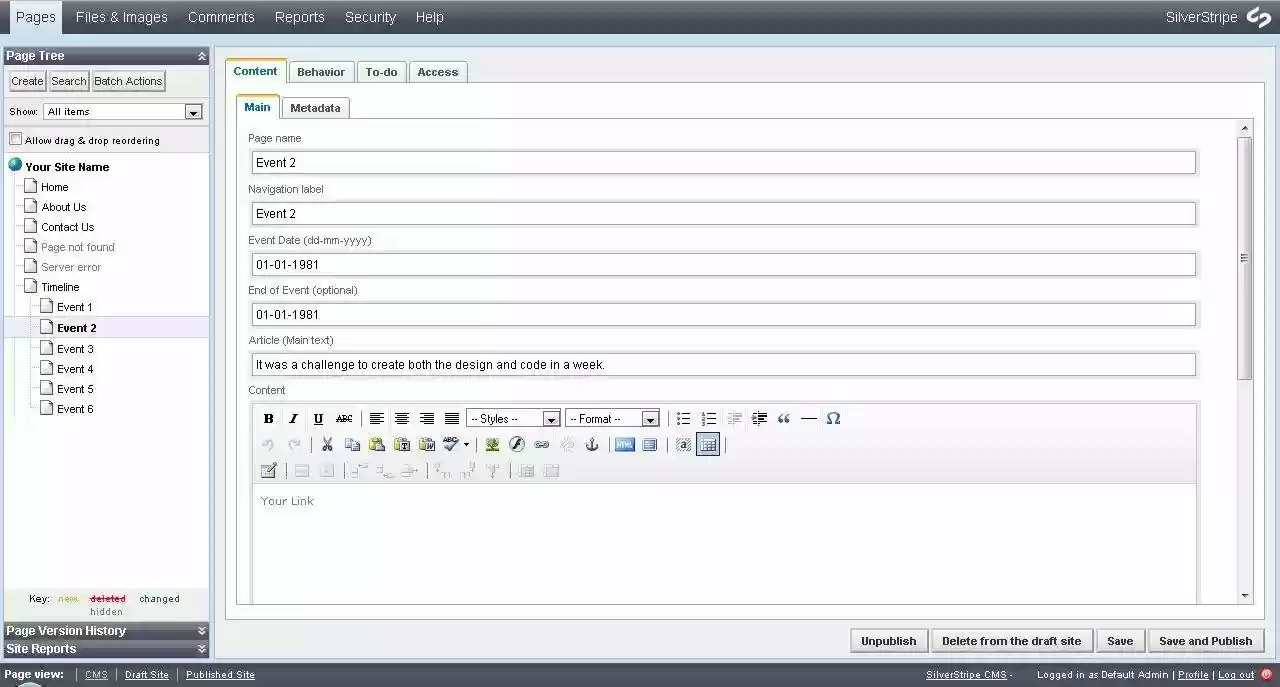
Task: Enable the Allow drag & drop reordering checkbox
Action: [16, 140]
